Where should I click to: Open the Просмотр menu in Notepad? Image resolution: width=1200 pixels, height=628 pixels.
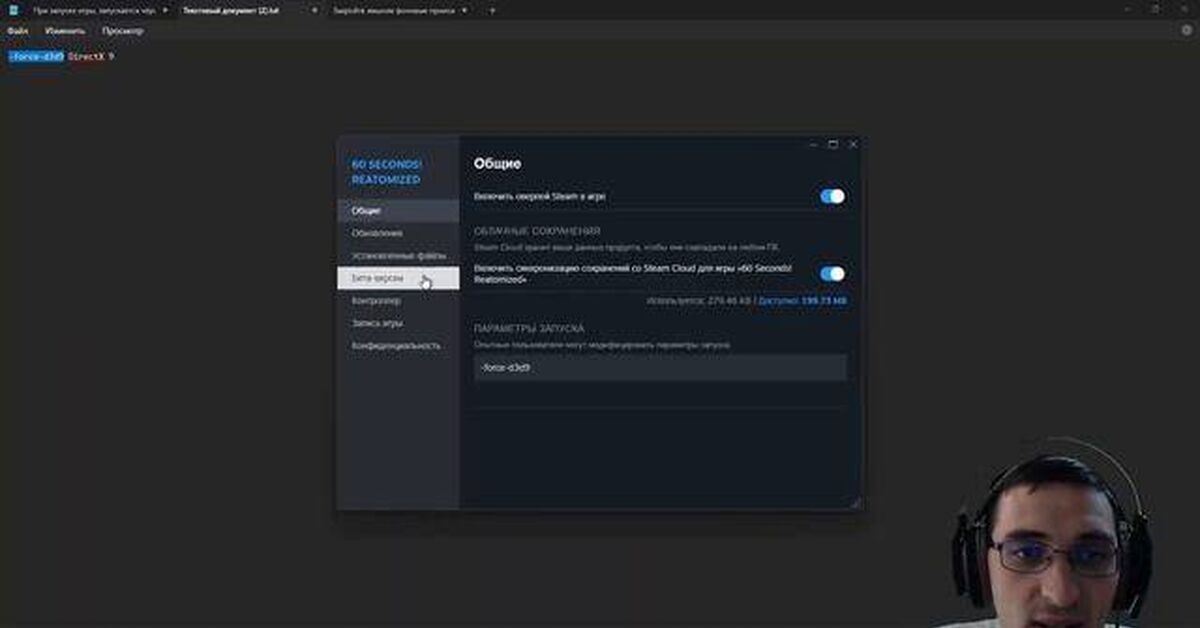pyautogui.click(x=123, y=31)
